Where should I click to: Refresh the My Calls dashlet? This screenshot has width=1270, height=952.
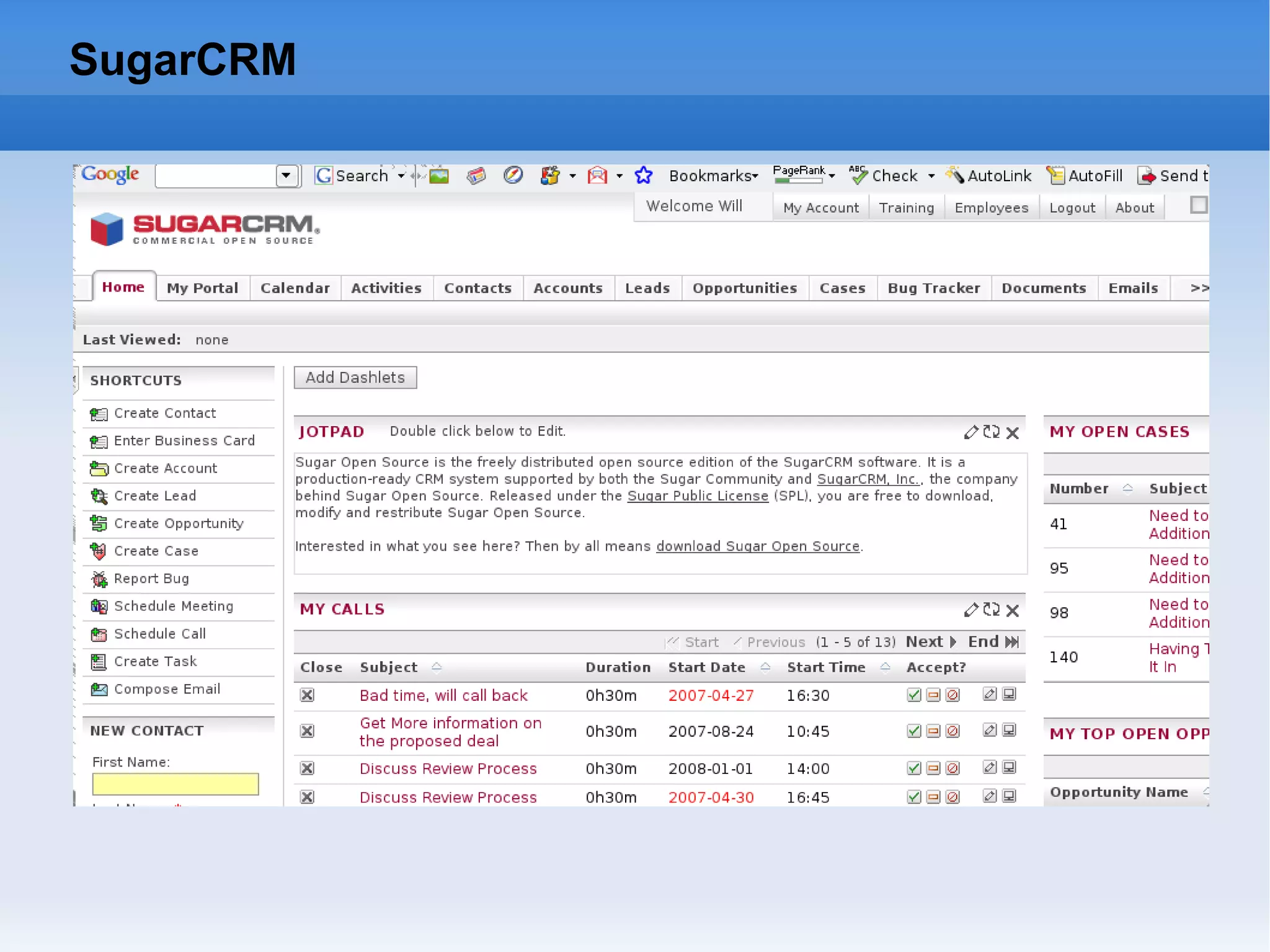991,610
